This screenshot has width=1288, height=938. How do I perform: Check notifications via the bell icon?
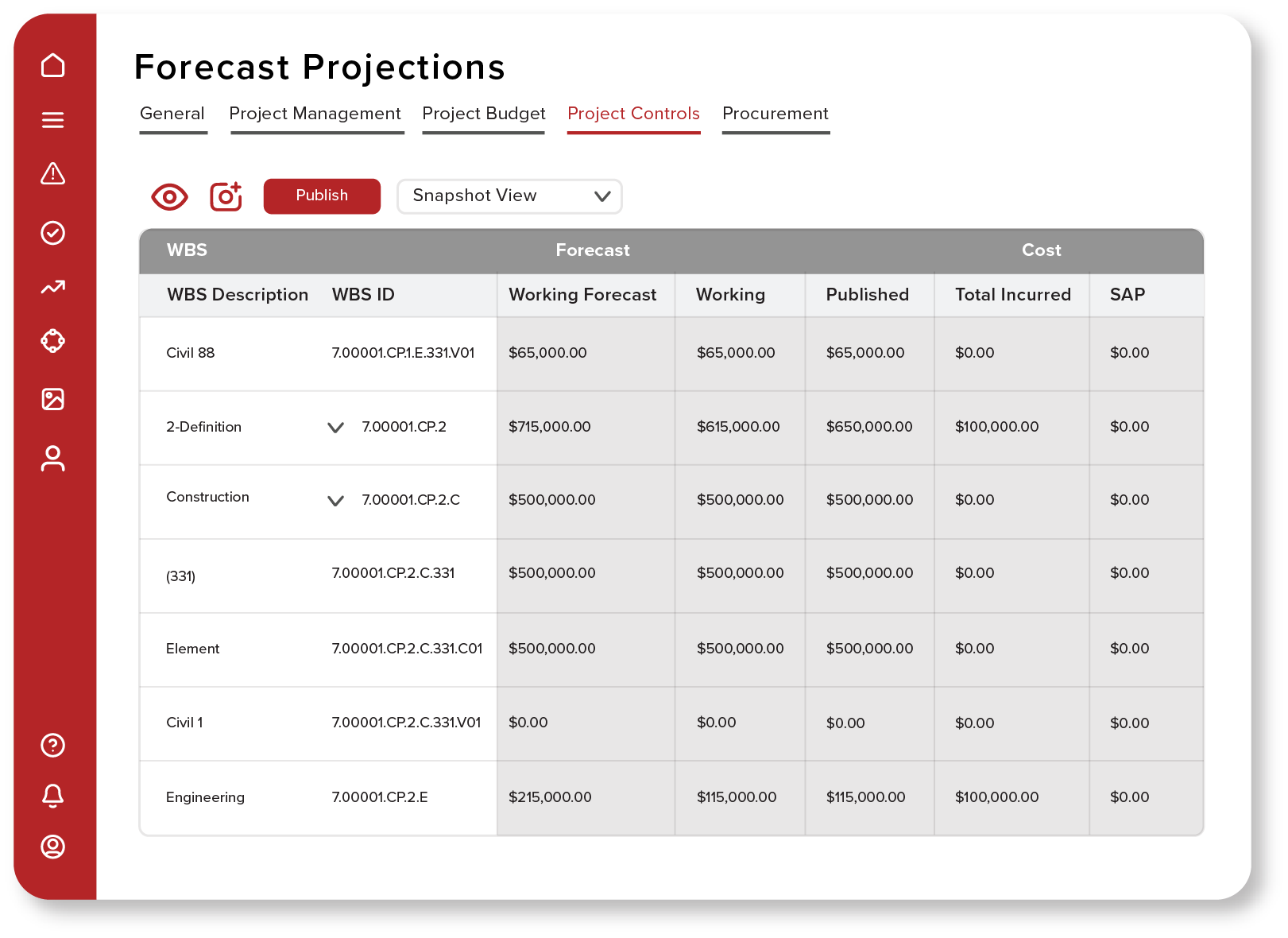pyautogui.click(x=53, y=797)
